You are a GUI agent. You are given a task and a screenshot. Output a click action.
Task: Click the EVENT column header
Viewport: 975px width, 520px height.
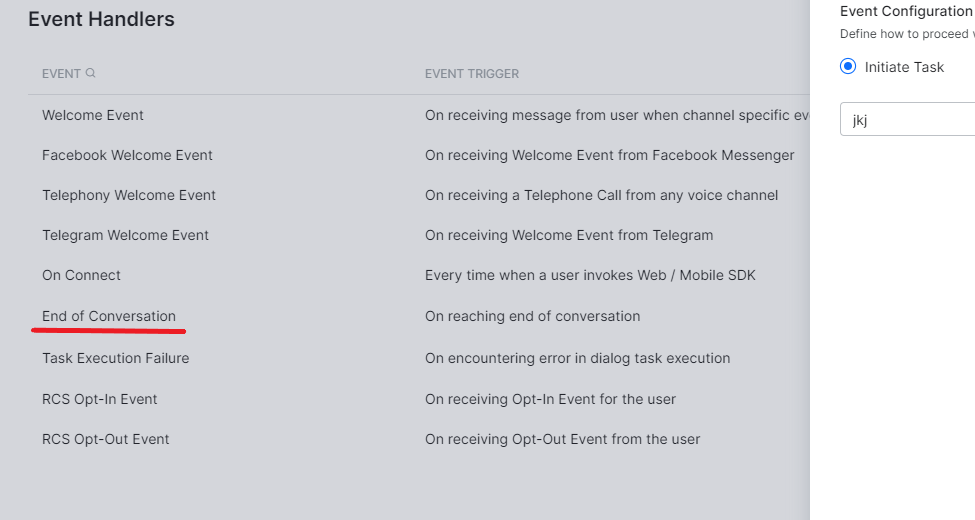click(x=61, y=73)
